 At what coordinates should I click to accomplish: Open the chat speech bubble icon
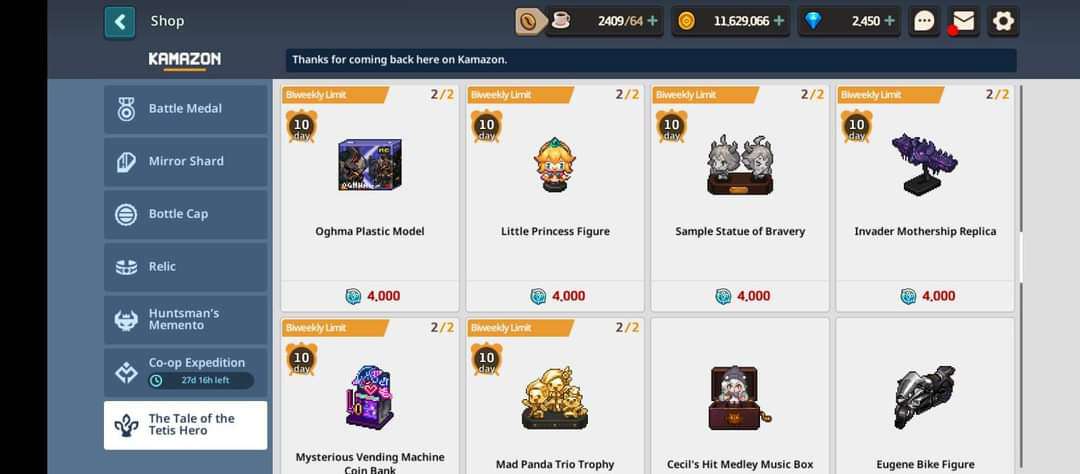pyautogui.click(x=924, y=21)
